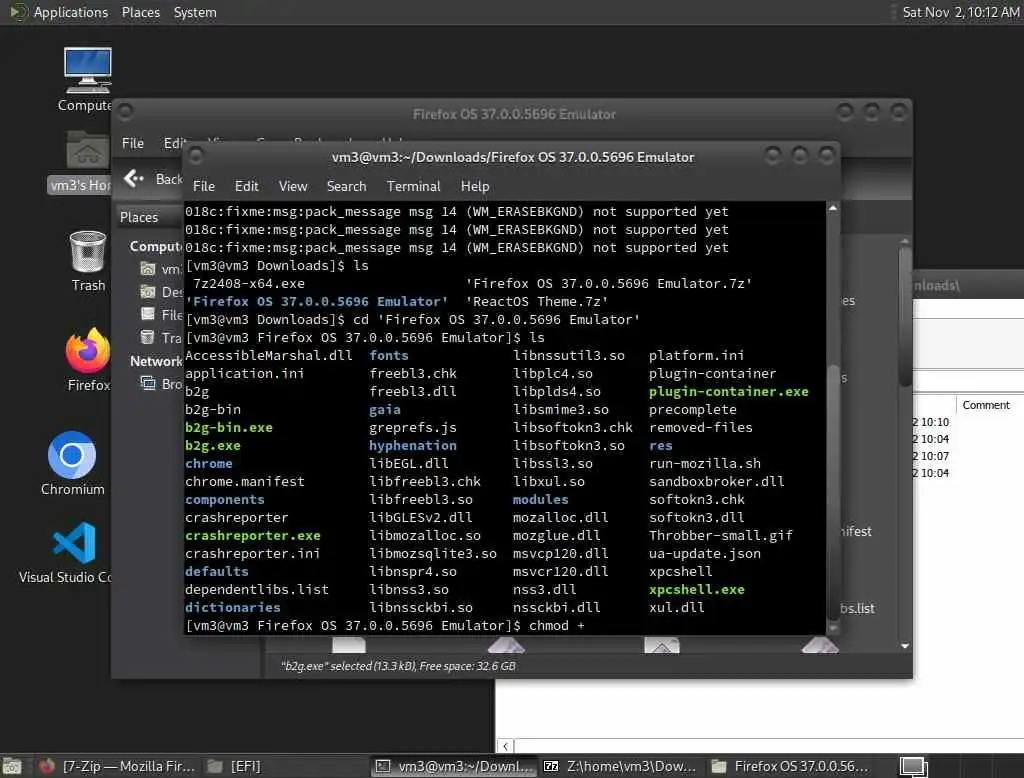Click the workspace switcher icon in bottom panel

[913, 766]
